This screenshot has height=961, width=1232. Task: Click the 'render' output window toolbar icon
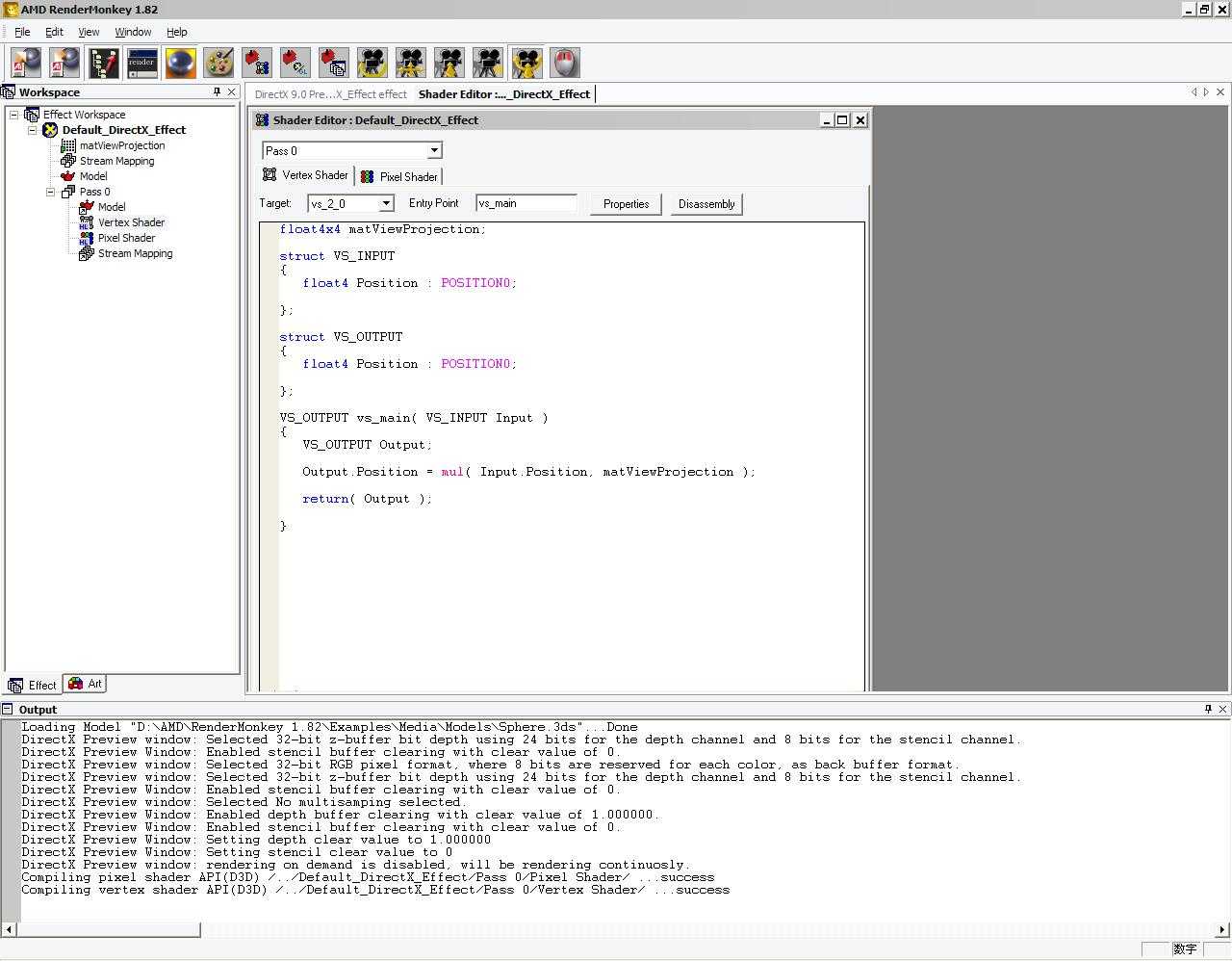(x=141, y=63)
